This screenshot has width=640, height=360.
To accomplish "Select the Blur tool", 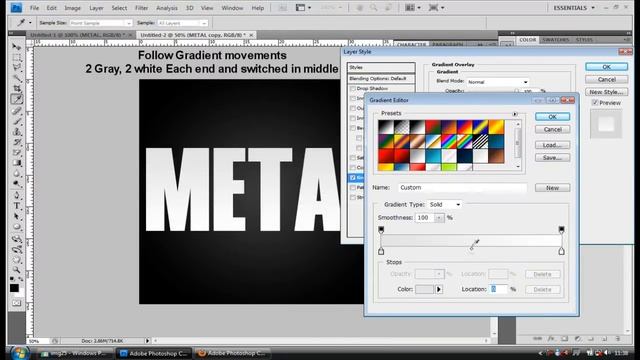I will (x=16, y=173).
